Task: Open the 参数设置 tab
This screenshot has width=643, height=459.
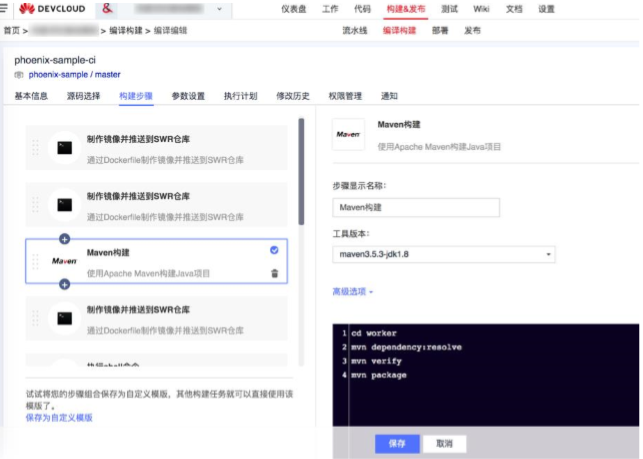Action: (x=188, y=96)
